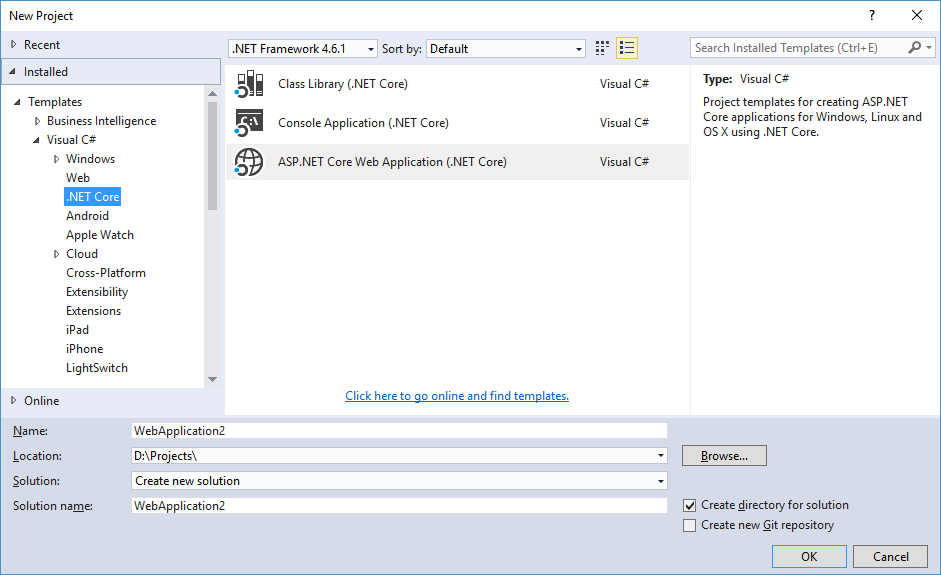
Task: Expand the Online section
Action: (14, 400)
